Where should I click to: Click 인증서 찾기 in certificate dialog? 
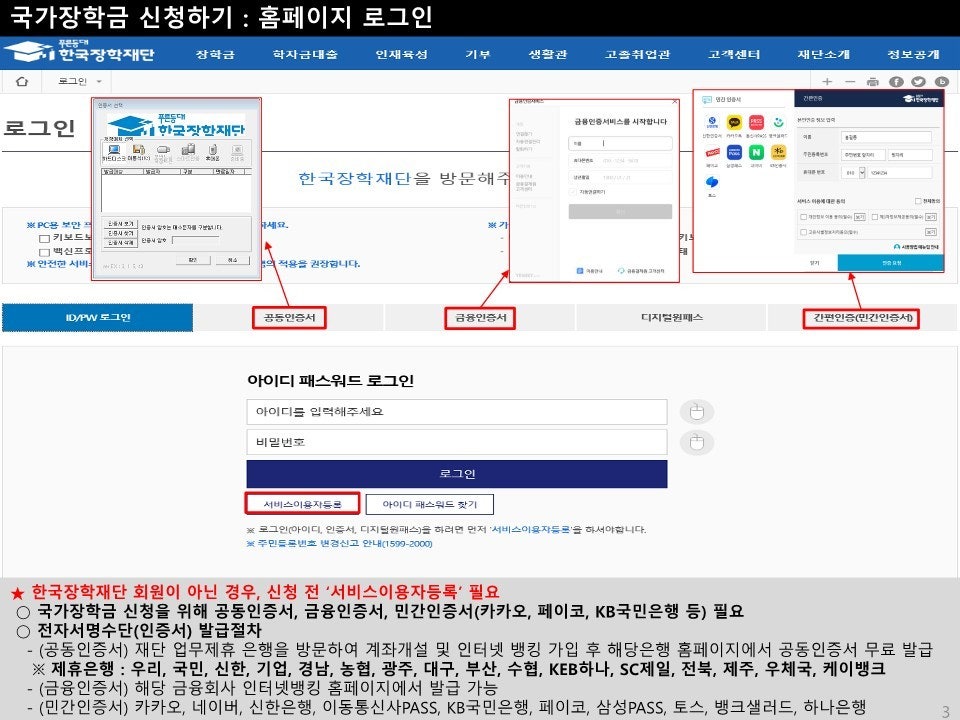[121, 233]
